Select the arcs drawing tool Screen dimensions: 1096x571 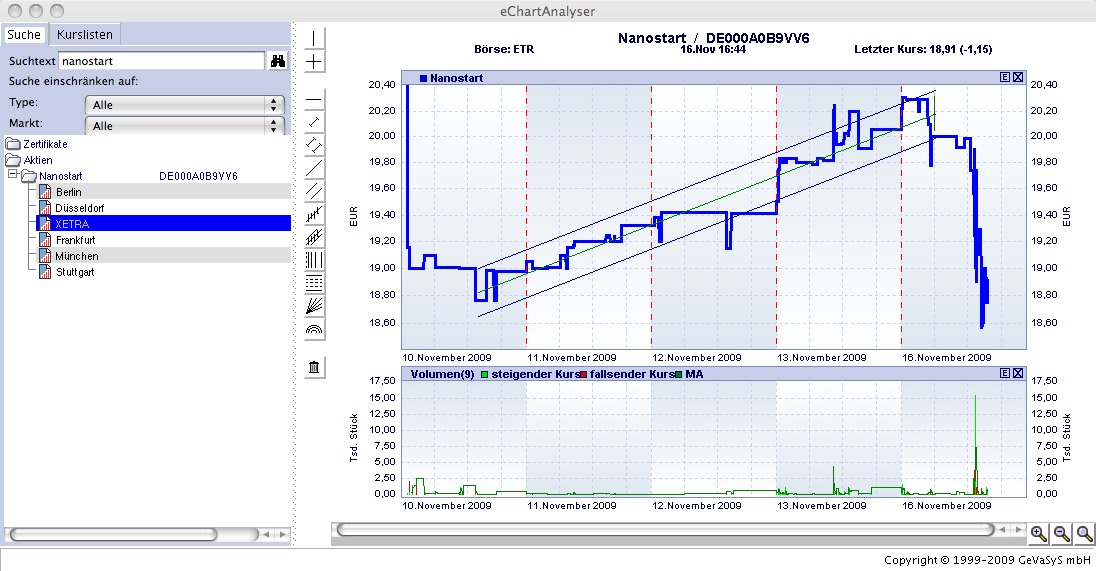[x=314, y=328]
